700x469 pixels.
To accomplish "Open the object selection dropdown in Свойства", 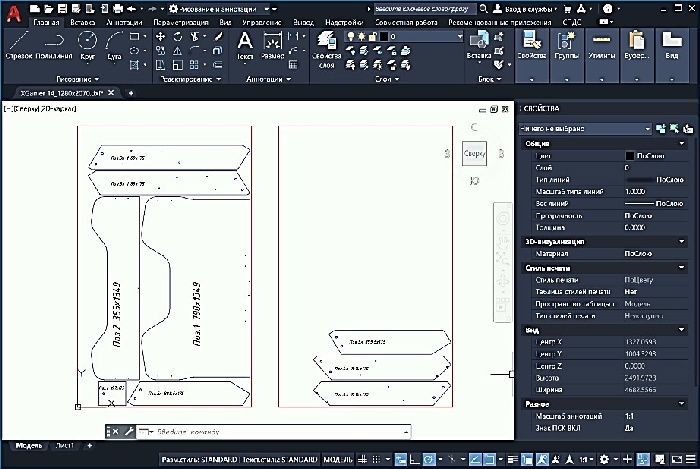I will click(585, 129).
